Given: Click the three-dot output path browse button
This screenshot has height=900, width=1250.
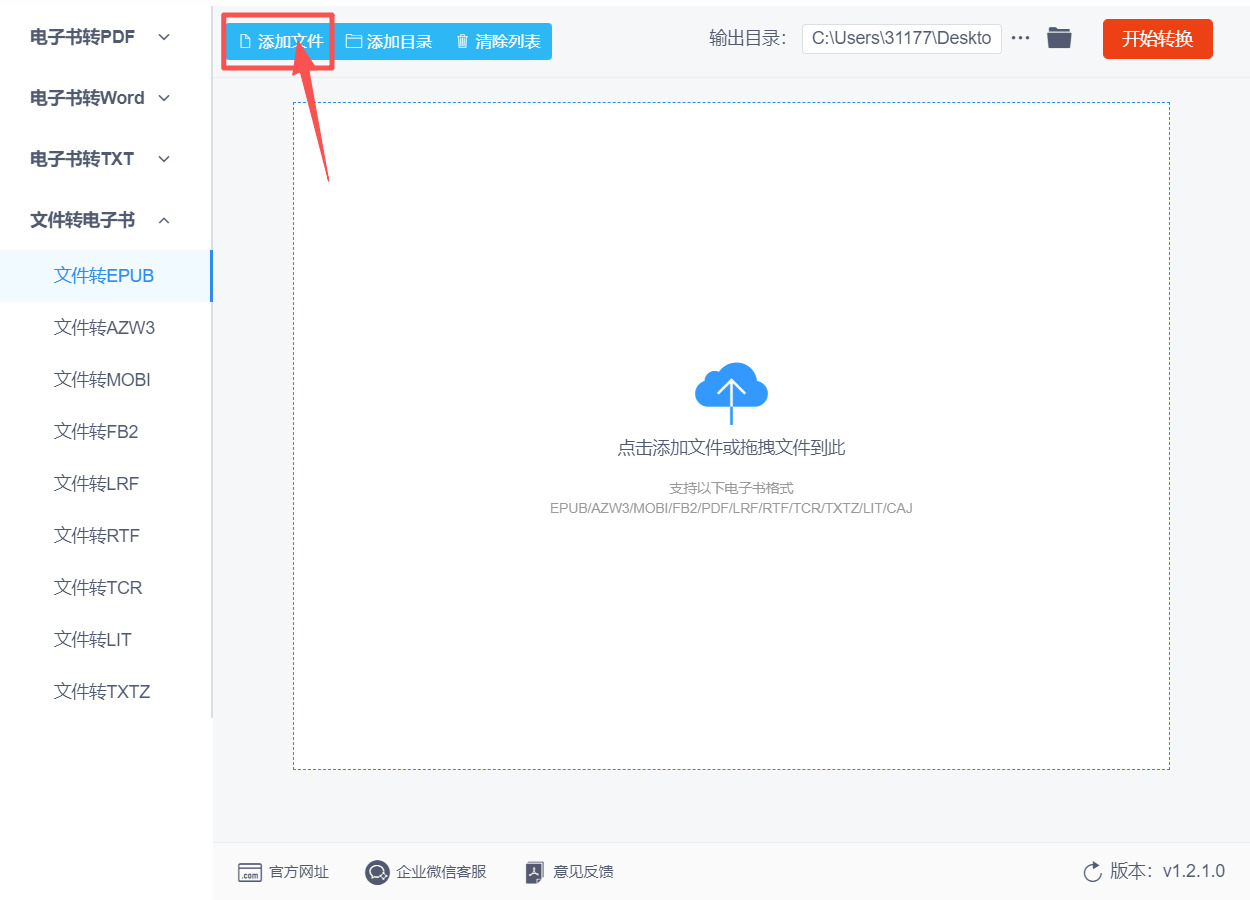Looking at the screenshot, I should coord(1020,38).
